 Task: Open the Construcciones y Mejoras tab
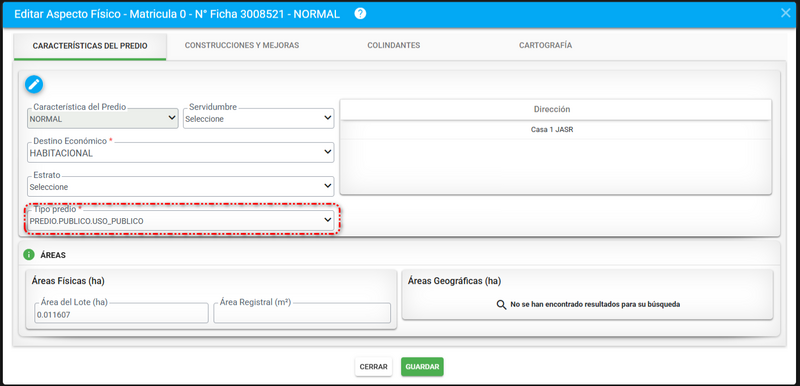tap(242, 45)
